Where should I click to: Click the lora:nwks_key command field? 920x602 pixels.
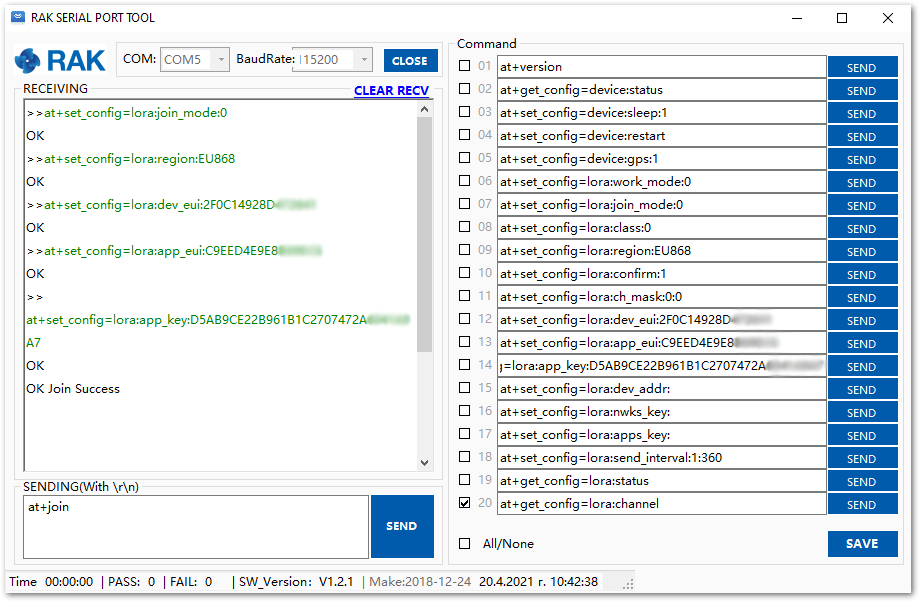(x=661, y=412)
